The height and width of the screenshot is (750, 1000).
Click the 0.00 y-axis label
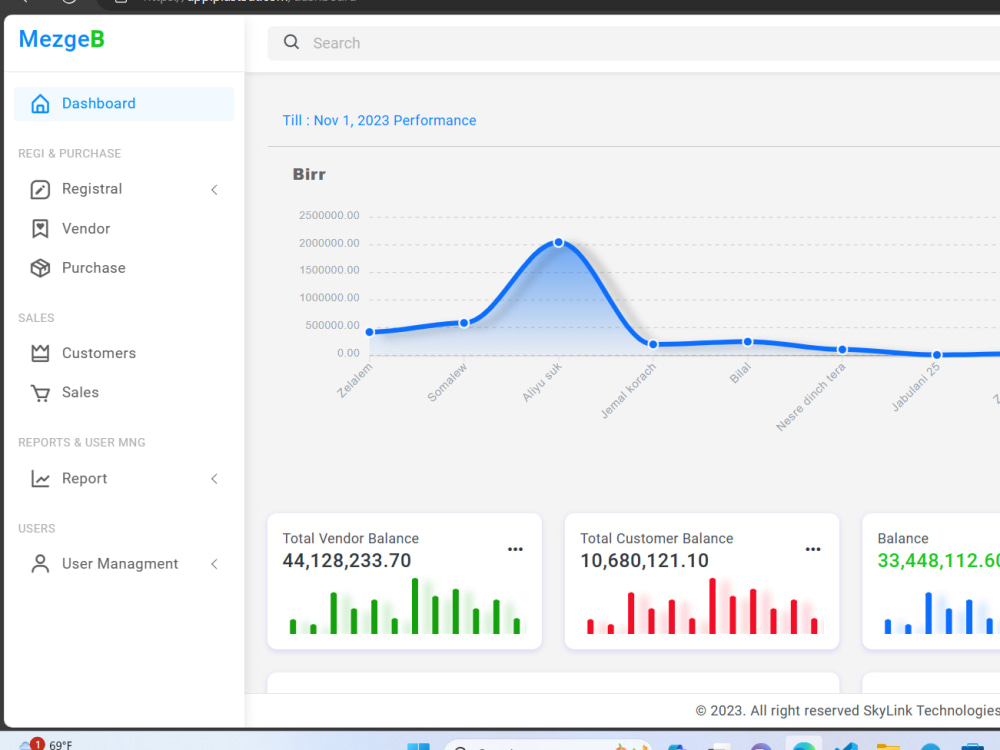click(348, 353)
